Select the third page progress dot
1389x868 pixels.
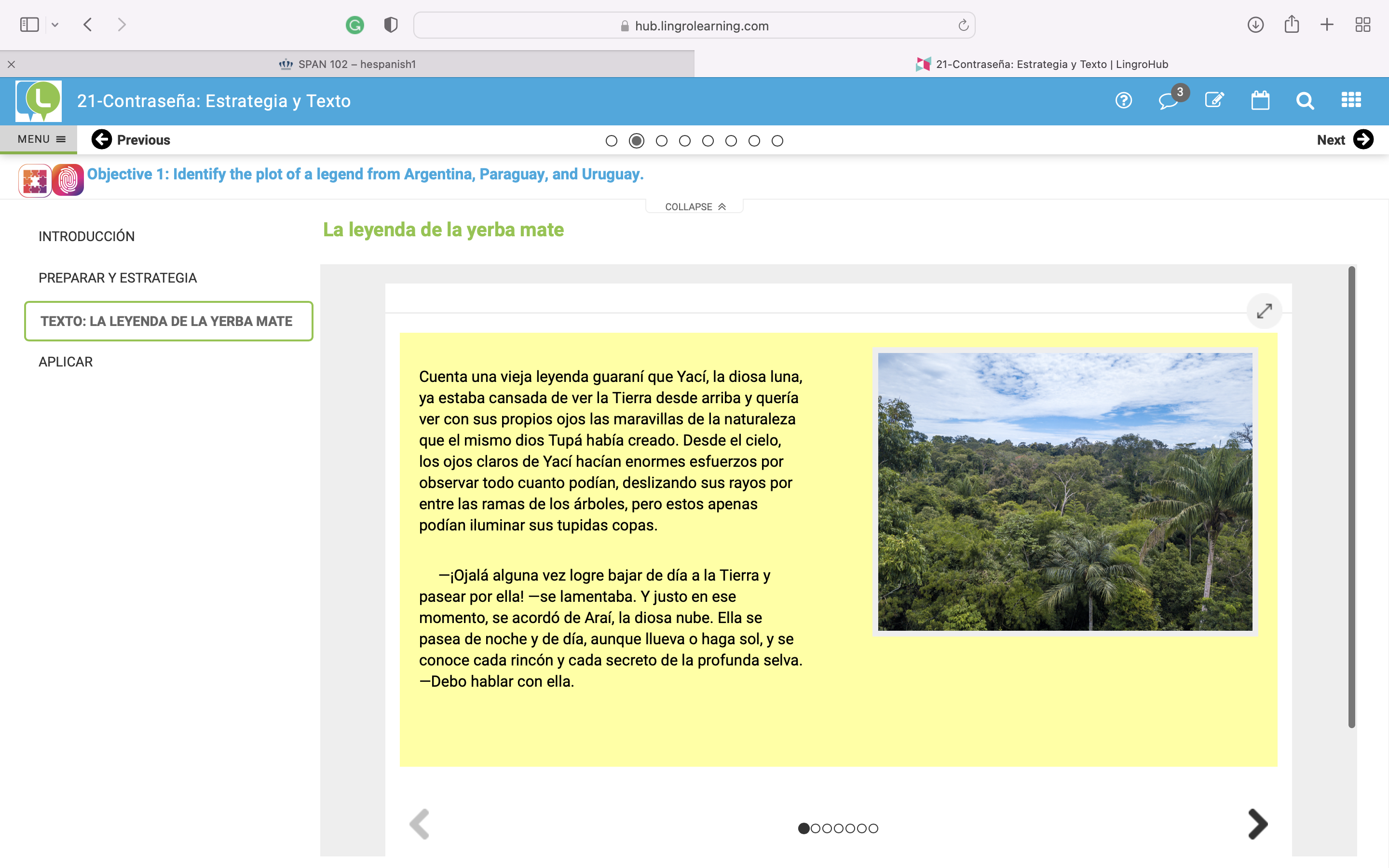tap(662, 141)
